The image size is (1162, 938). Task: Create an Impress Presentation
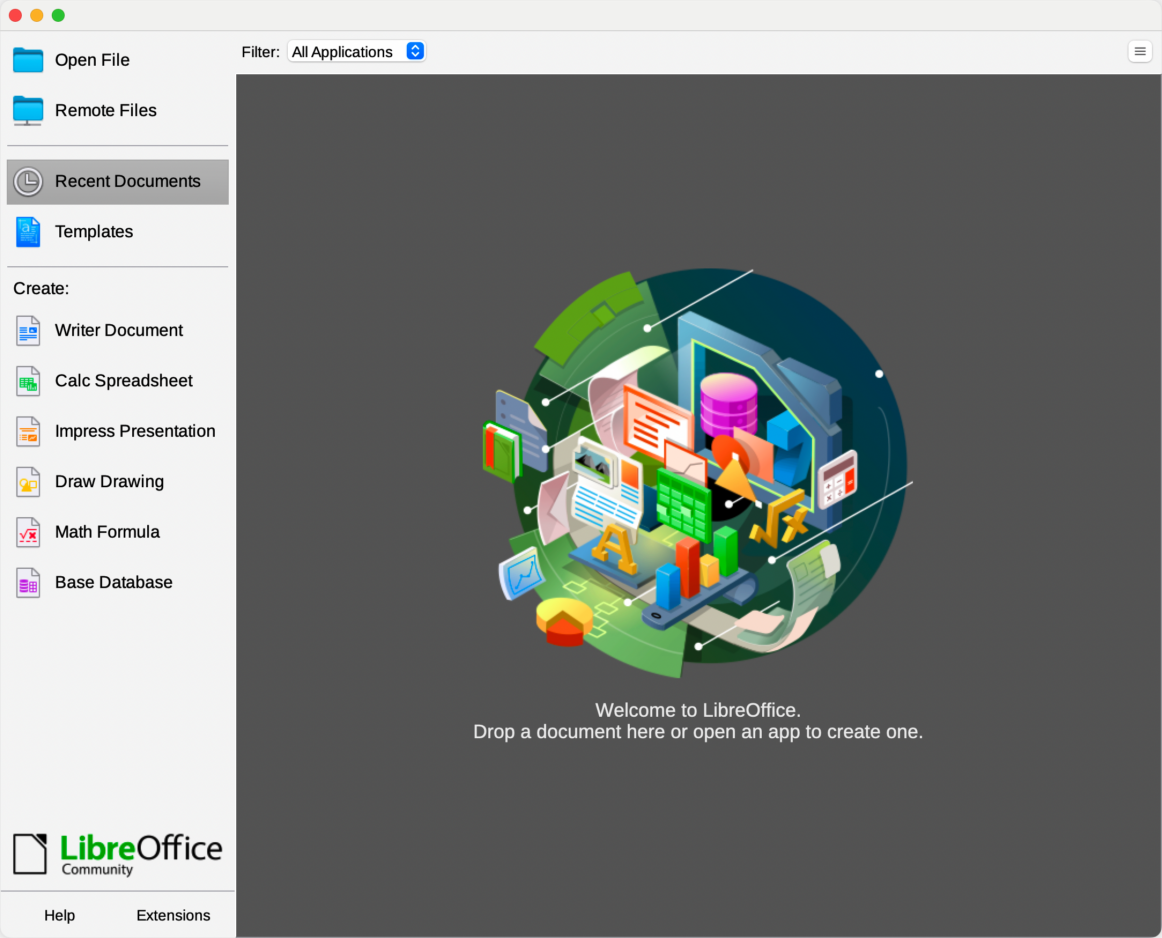pos(118,431)
